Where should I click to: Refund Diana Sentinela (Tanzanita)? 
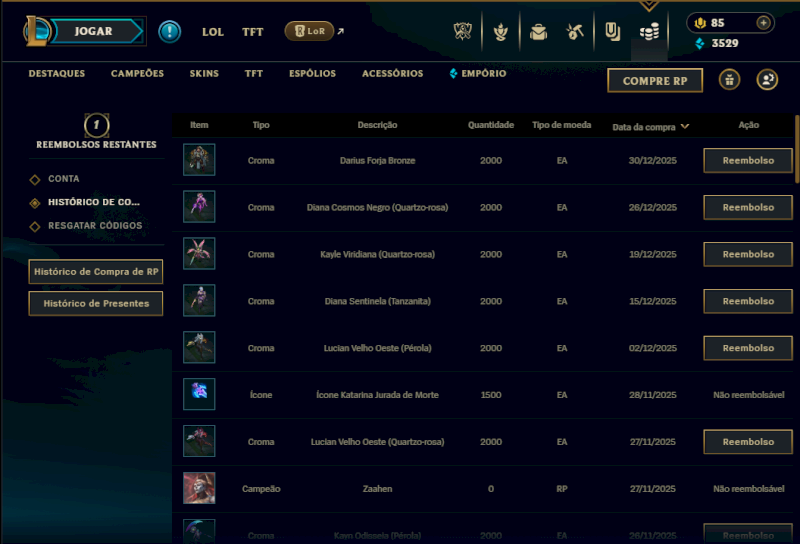(748, 301)
